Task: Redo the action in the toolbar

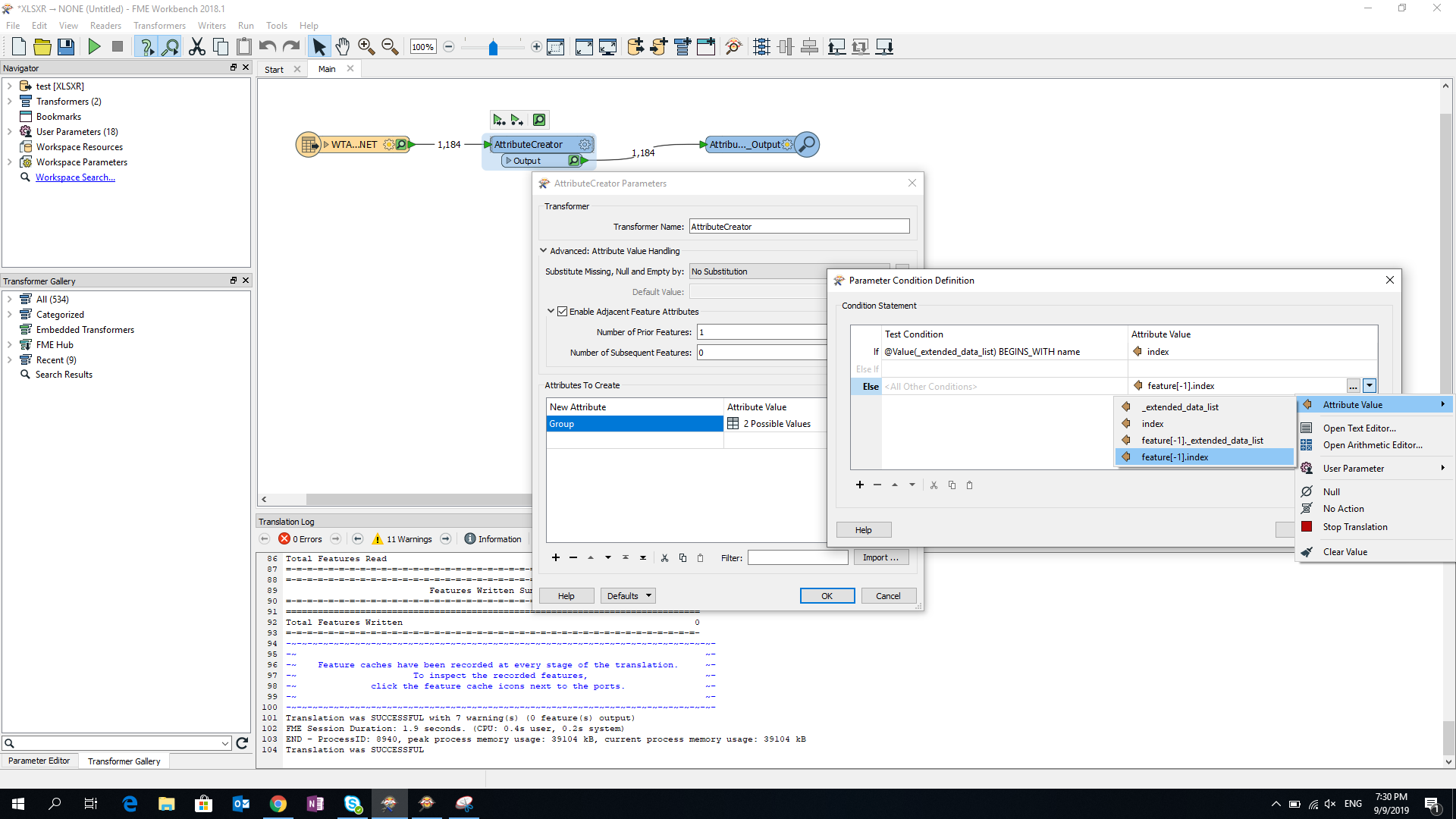Action: click(291, 47)
